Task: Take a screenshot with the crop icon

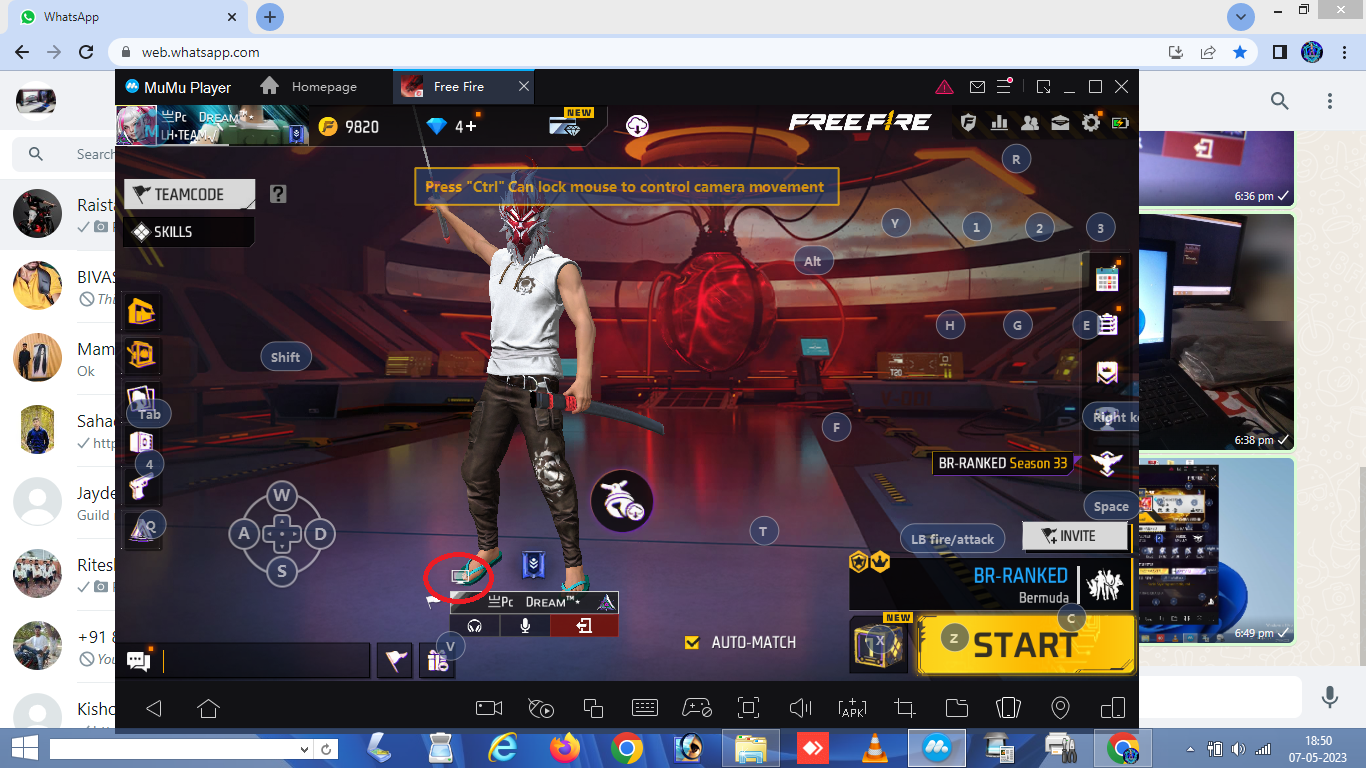Action: point(905,708)
